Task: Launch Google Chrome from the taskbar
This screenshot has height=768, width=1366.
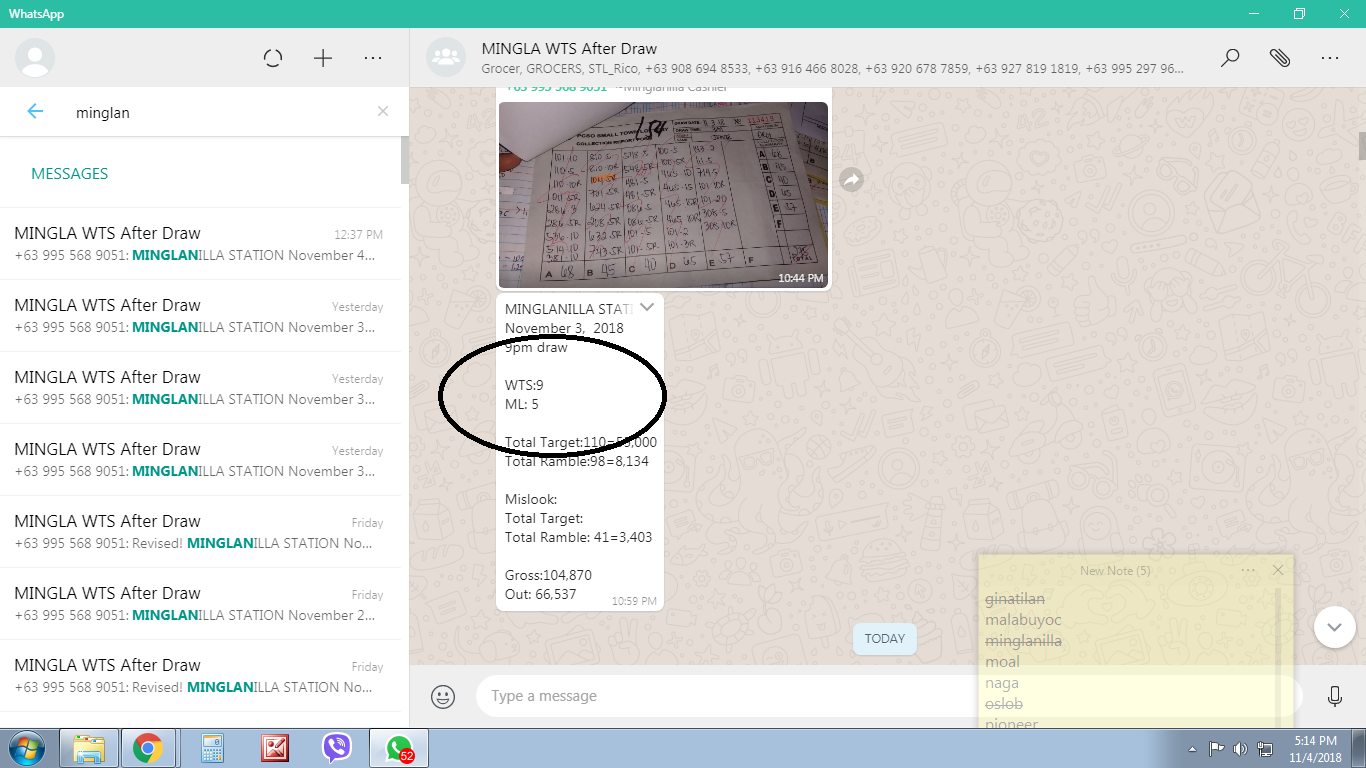Action: coord(148,748)
